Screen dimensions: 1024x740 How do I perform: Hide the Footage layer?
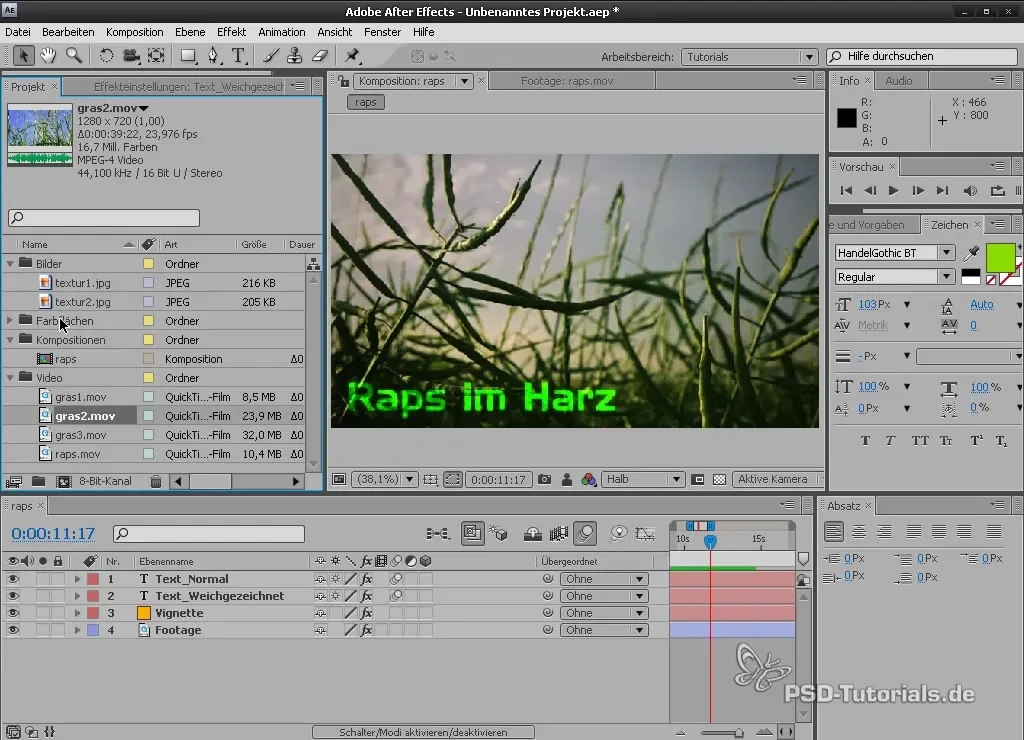click(x=12, y=630)
